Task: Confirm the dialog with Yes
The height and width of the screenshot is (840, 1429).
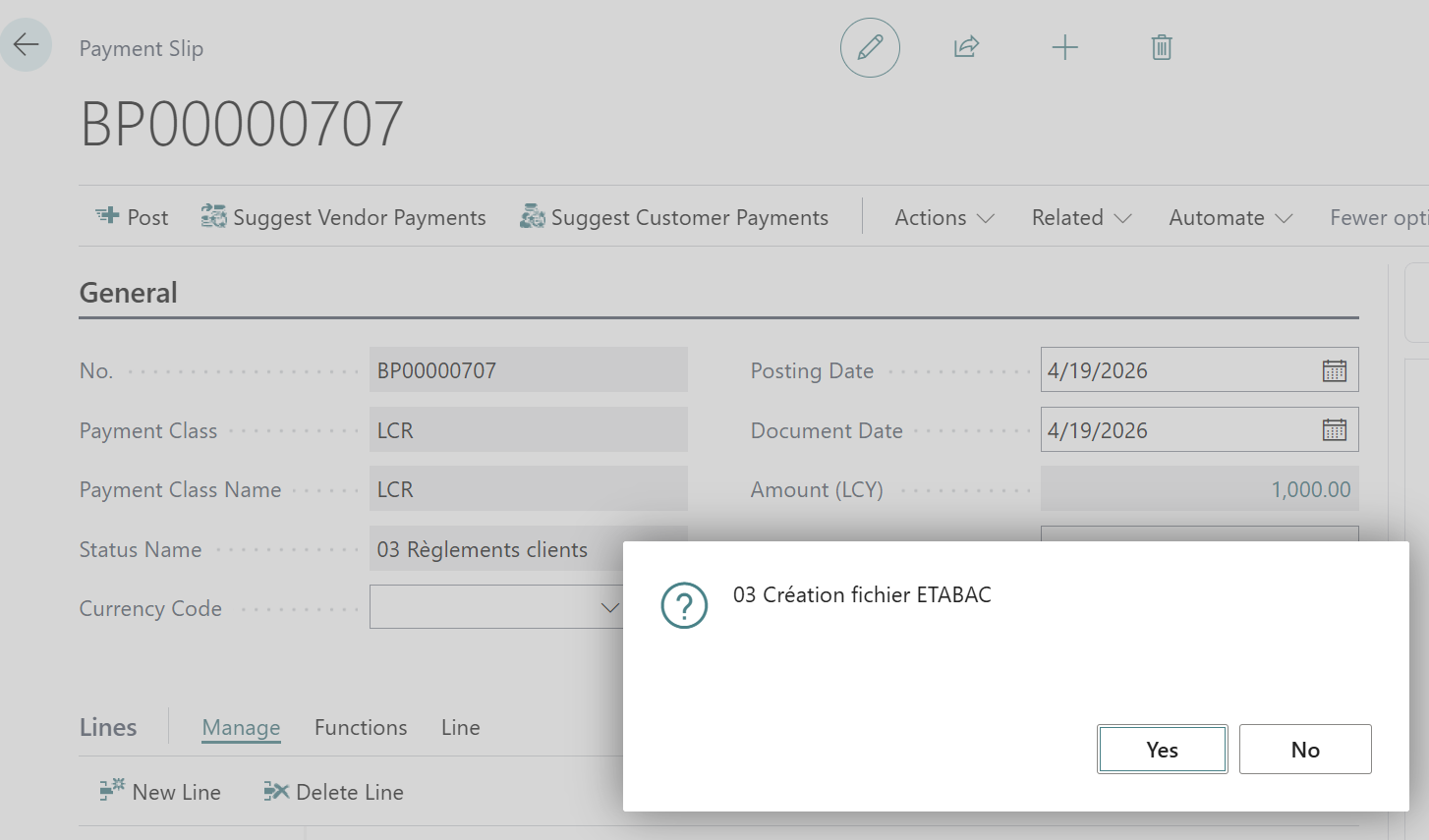Action: pyautogui.click(x=1162, y=750)
